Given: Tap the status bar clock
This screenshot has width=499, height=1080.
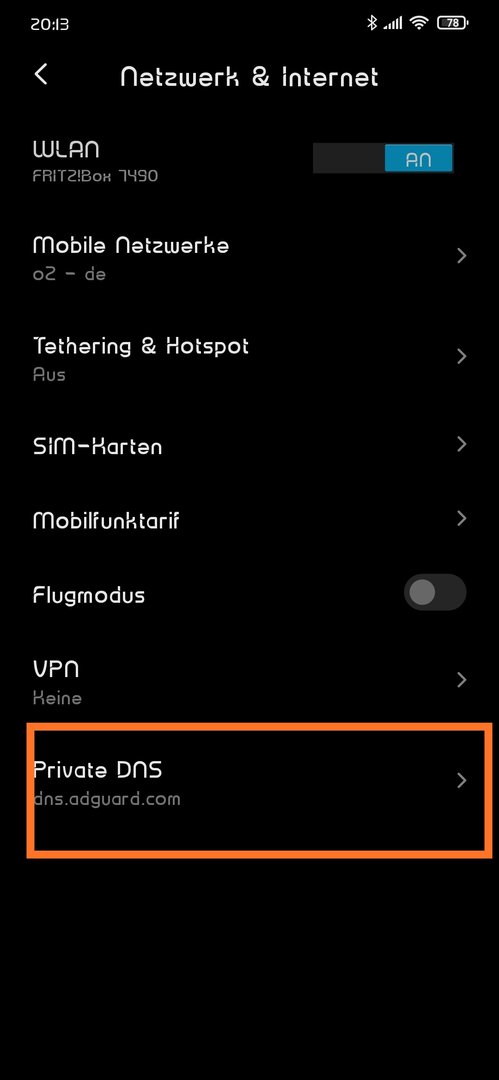Looking at the screenshot, I should (x=50, y=24).
